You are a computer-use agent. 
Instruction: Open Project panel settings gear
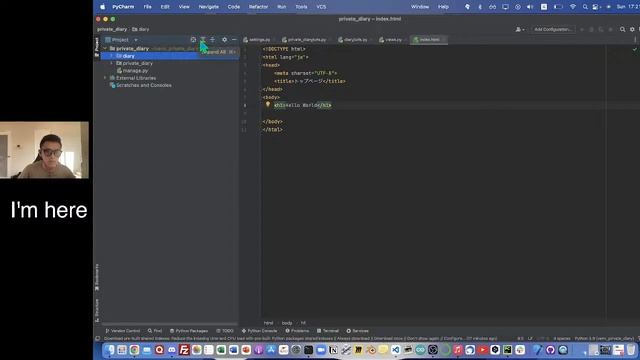(224, 40)
